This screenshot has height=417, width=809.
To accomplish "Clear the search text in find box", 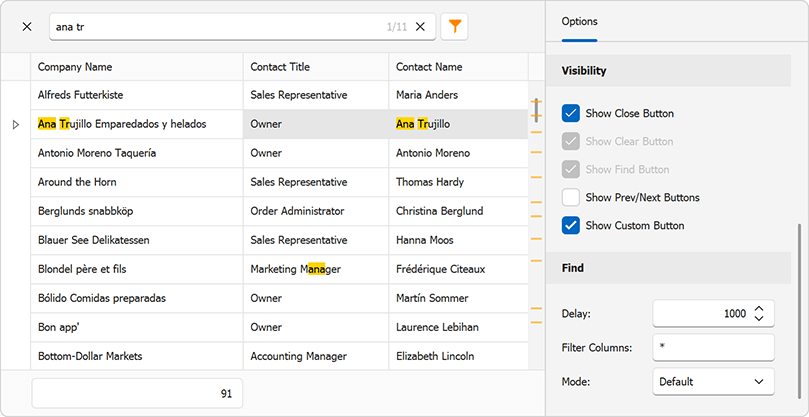I will (421, 27).
